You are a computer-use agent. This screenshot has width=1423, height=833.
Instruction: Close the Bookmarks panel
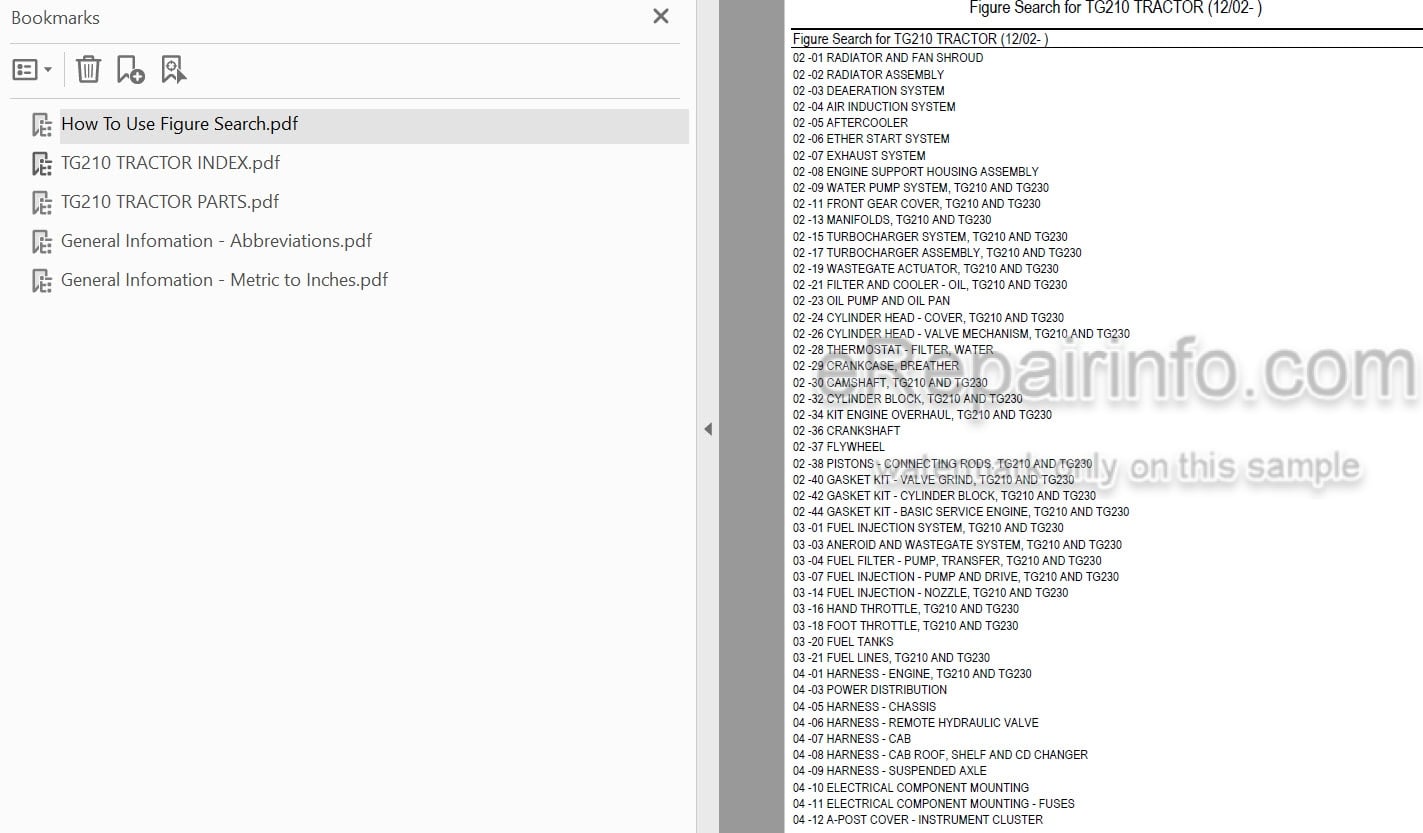pos(661,16)
